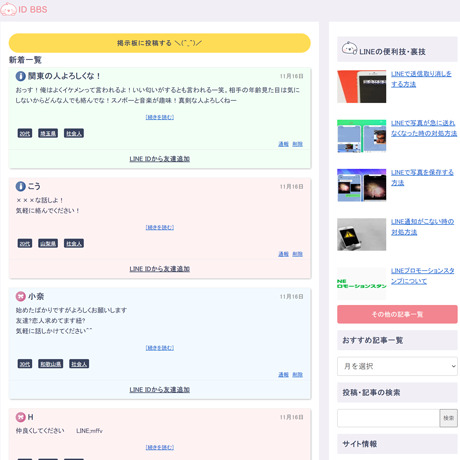Open 続きを読む in 小奈 post

[x=160, y=348]
